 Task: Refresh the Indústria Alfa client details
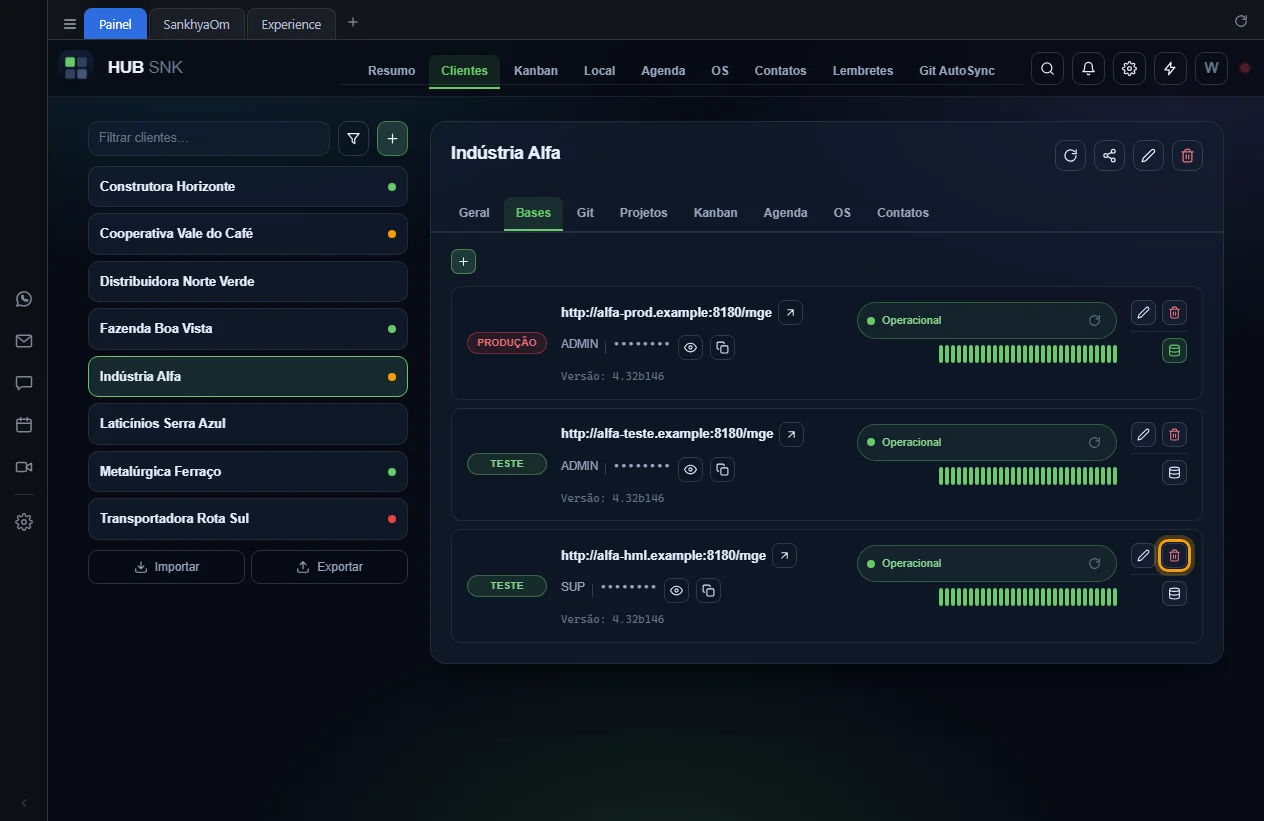[x=1070, y=155]
